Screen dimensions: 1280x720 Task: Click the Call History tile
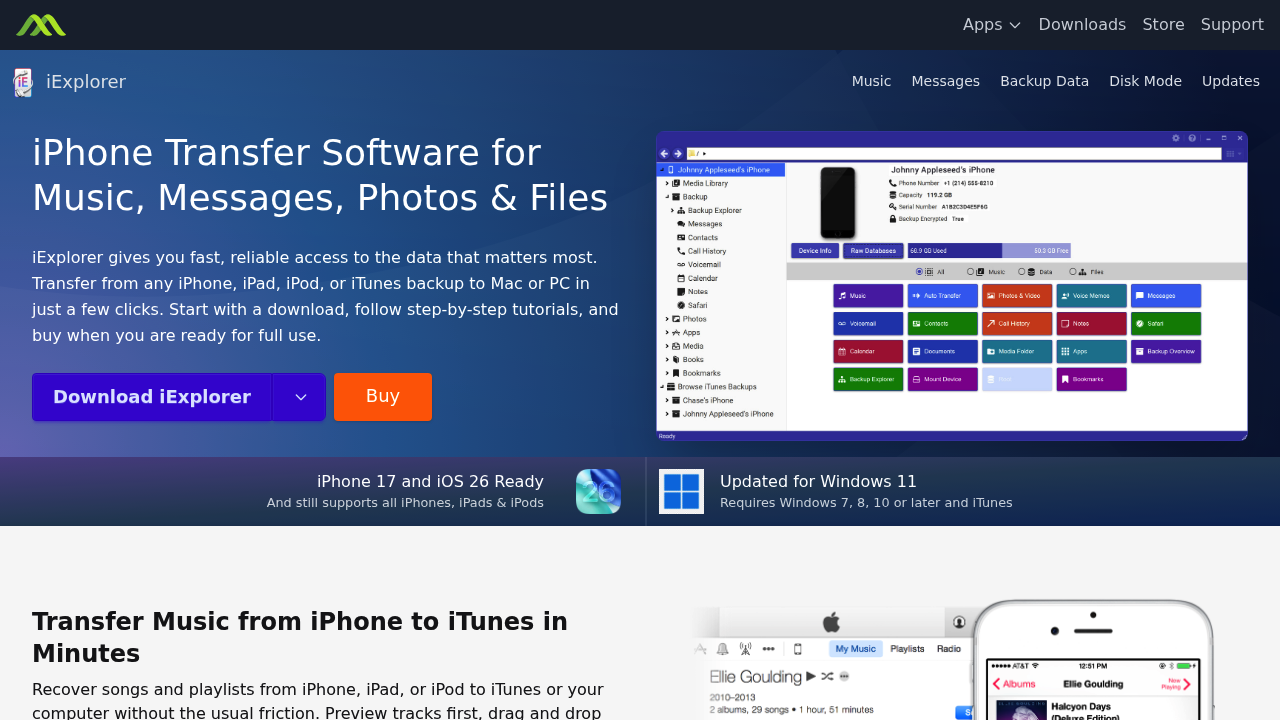coord(1017,324)
